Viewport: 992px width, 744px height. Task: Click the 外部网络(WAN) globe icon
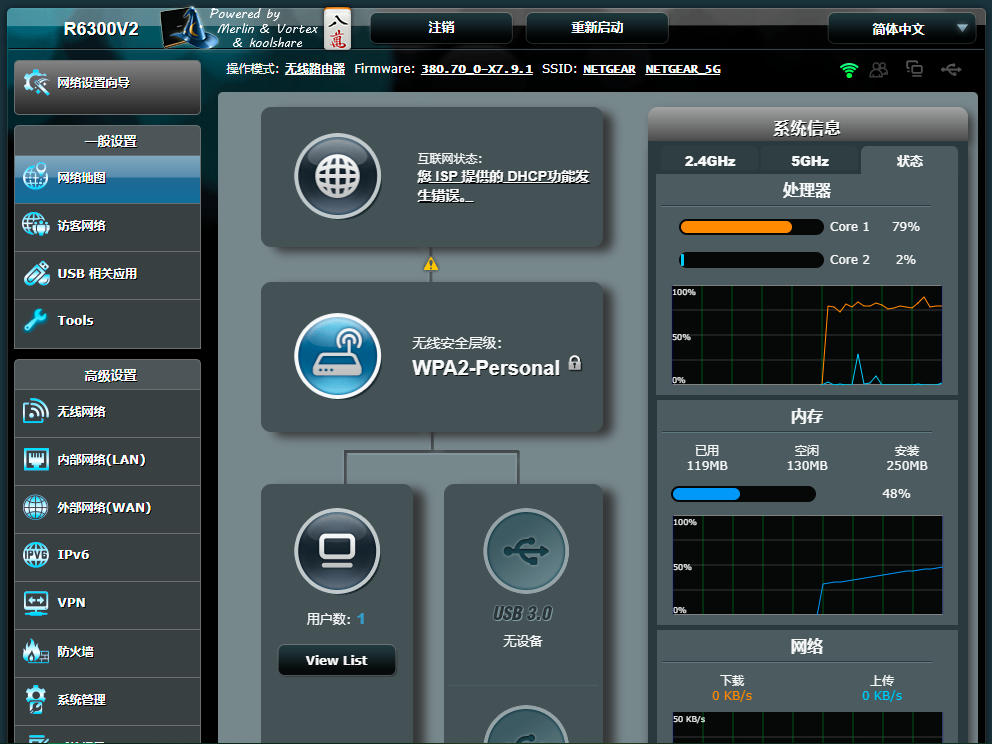(x=35, y=507)
